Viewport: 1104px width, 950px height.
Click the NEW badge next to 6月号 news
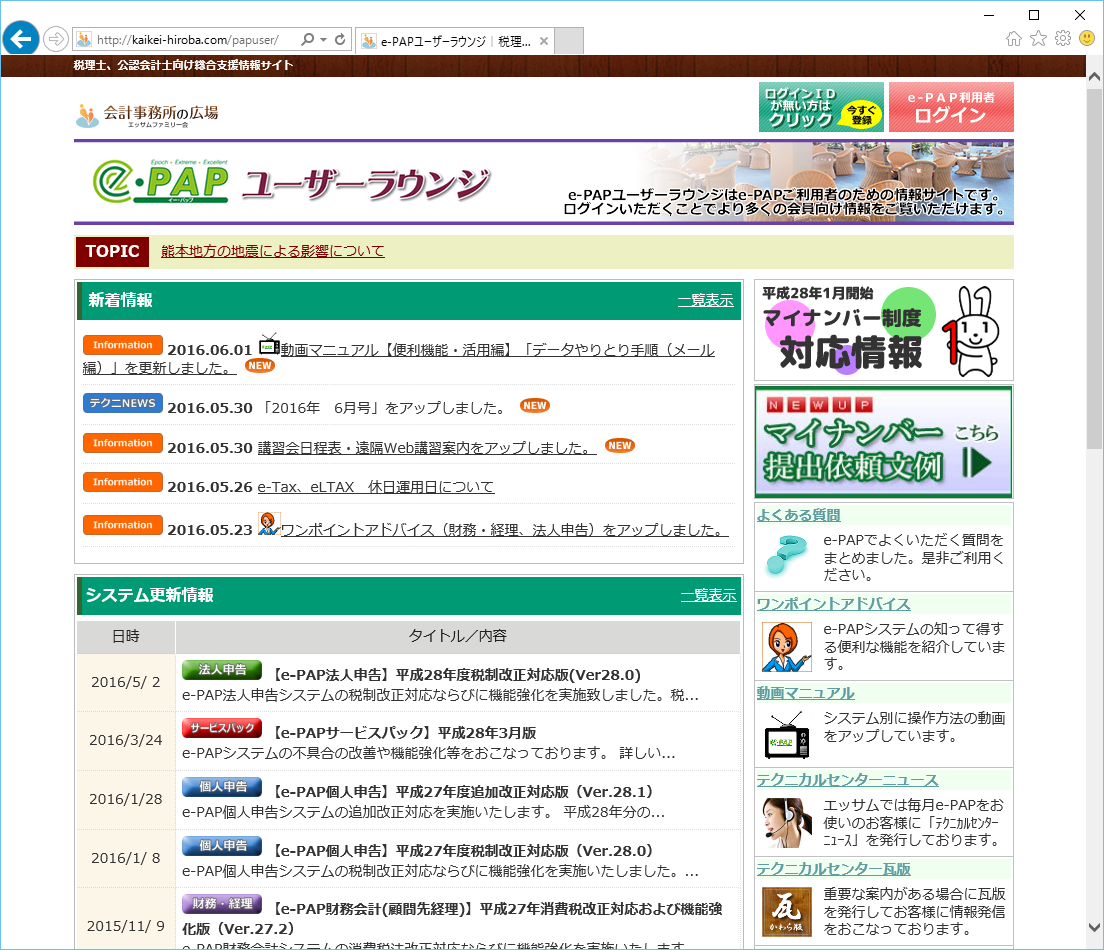535,406
